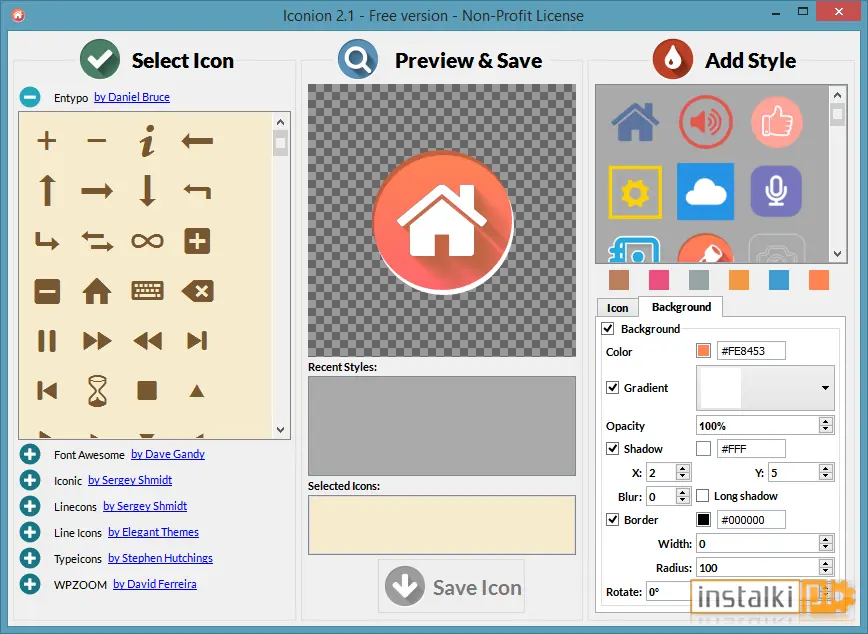The image size is (868, 634).
Task: Select the hourglass icon
Action: pyautogui.click(x=97, y=391)
